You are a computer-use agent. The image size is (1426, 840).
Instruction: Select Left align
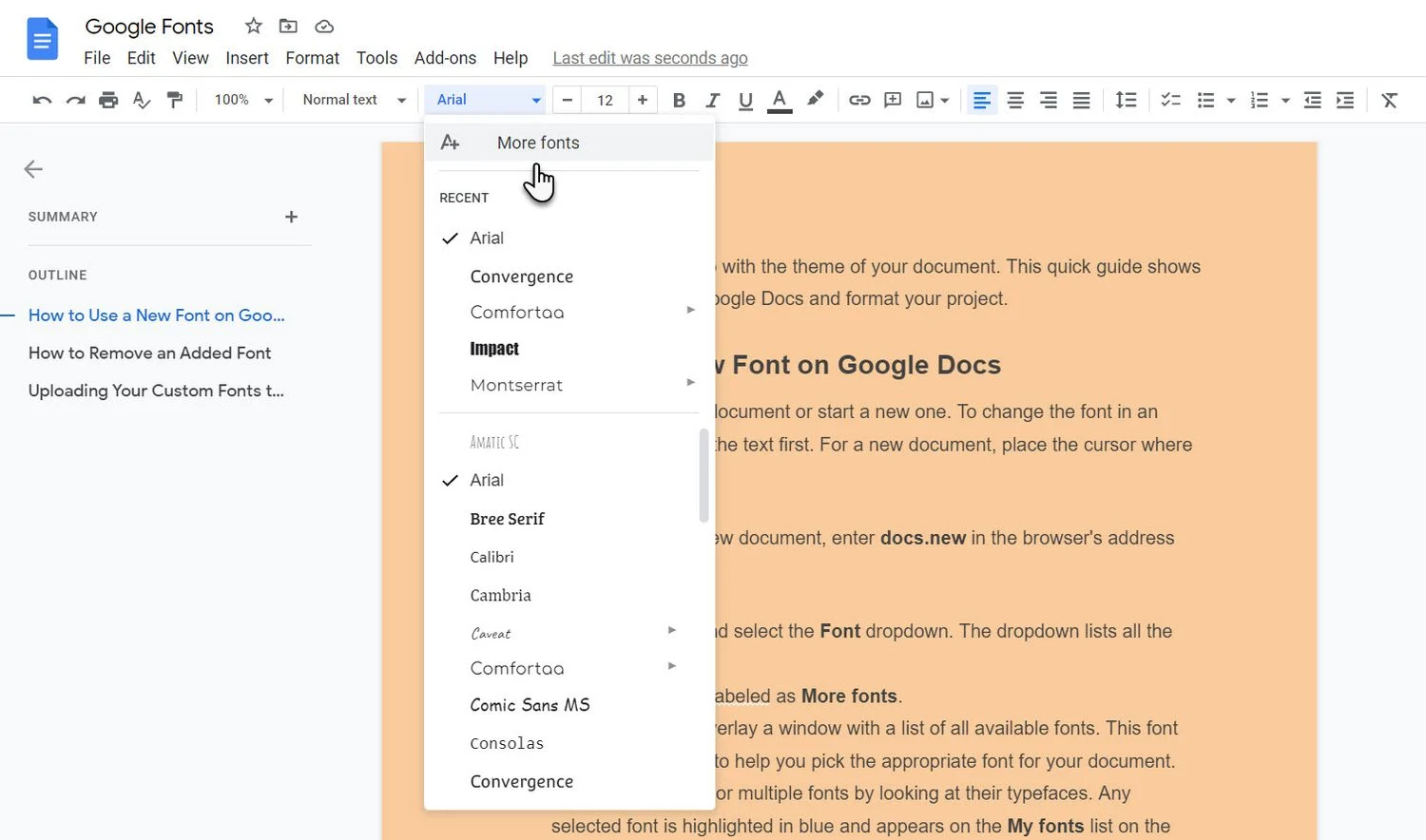(x=982, y=100)
